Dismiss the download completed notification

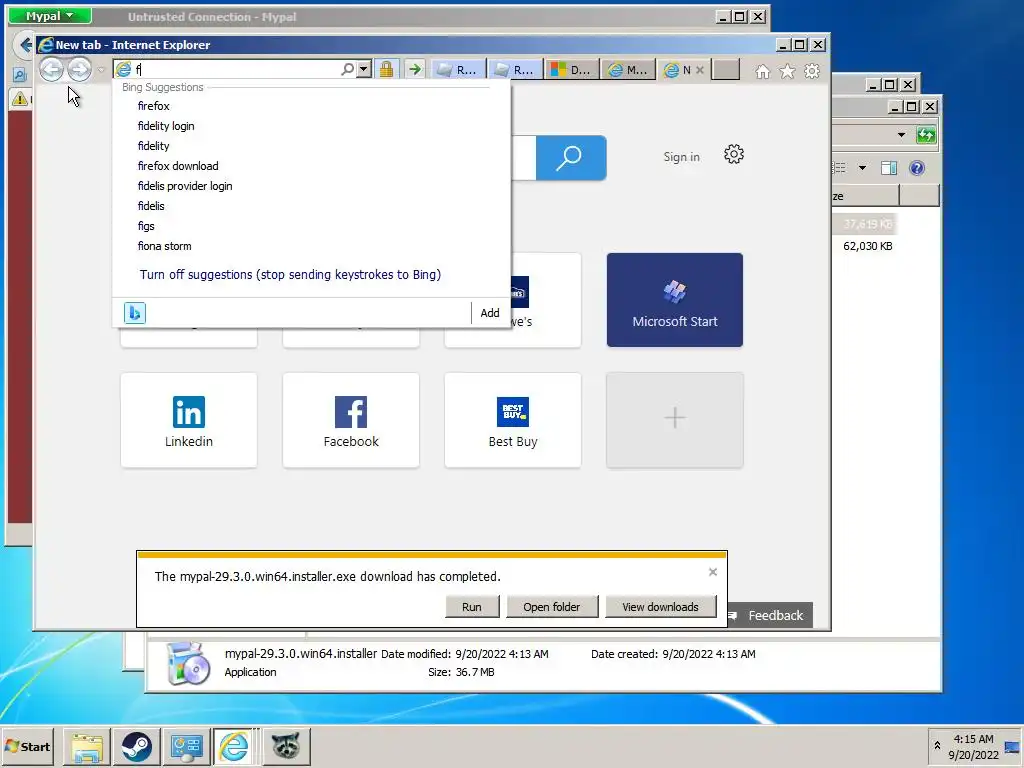click(712, 572)
